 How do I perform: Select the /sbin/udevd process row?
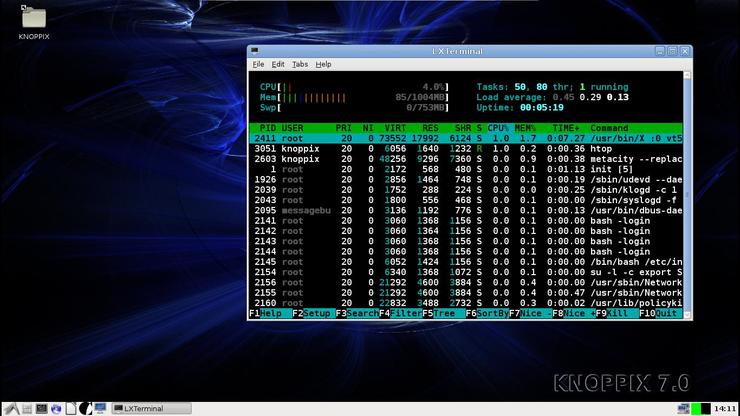coord(466,180)
